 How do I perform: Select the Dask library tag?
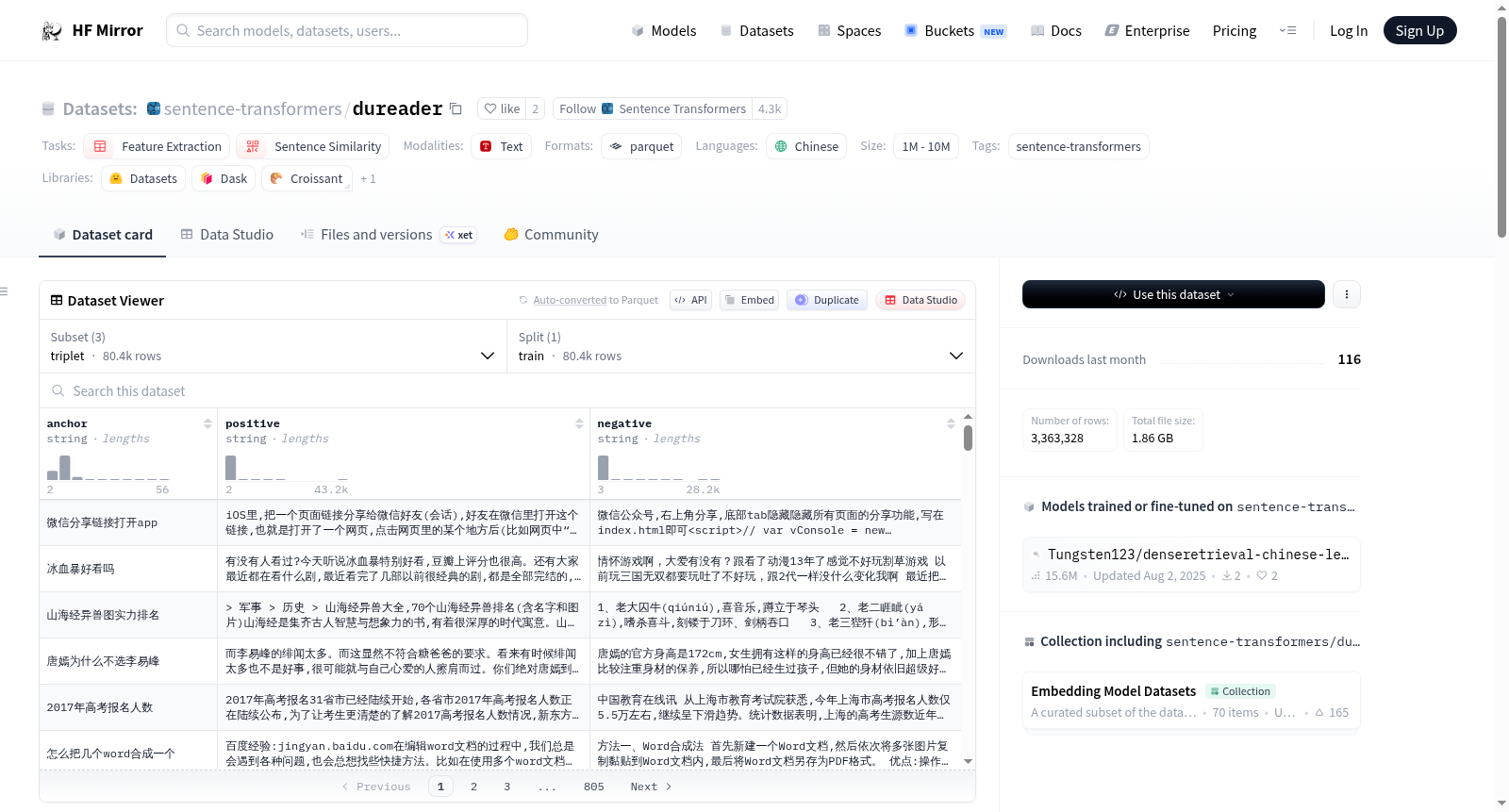(224, 178)
